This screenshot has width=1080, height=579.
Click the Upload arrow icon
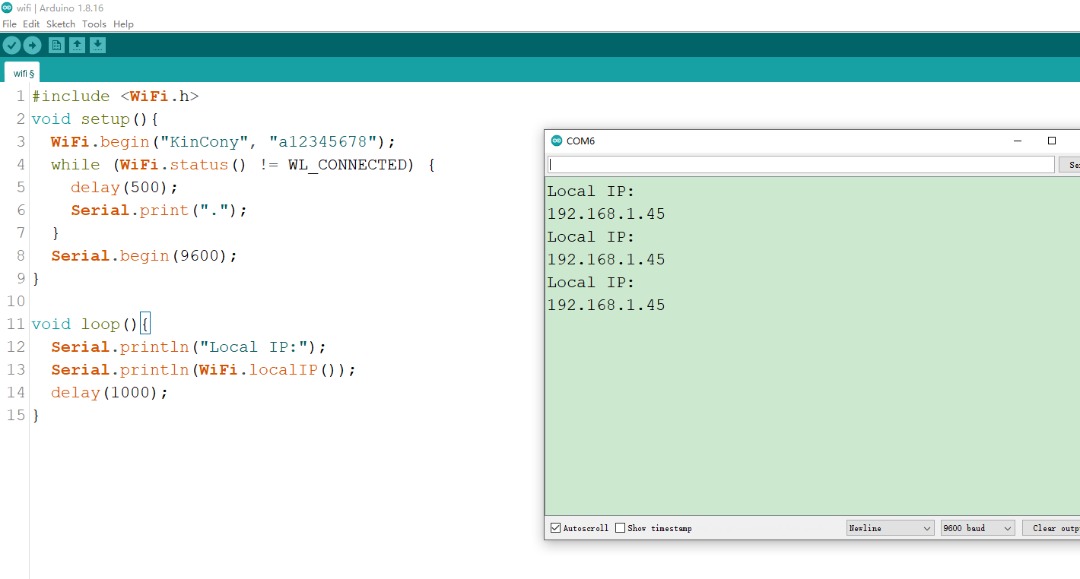point(32,45)
